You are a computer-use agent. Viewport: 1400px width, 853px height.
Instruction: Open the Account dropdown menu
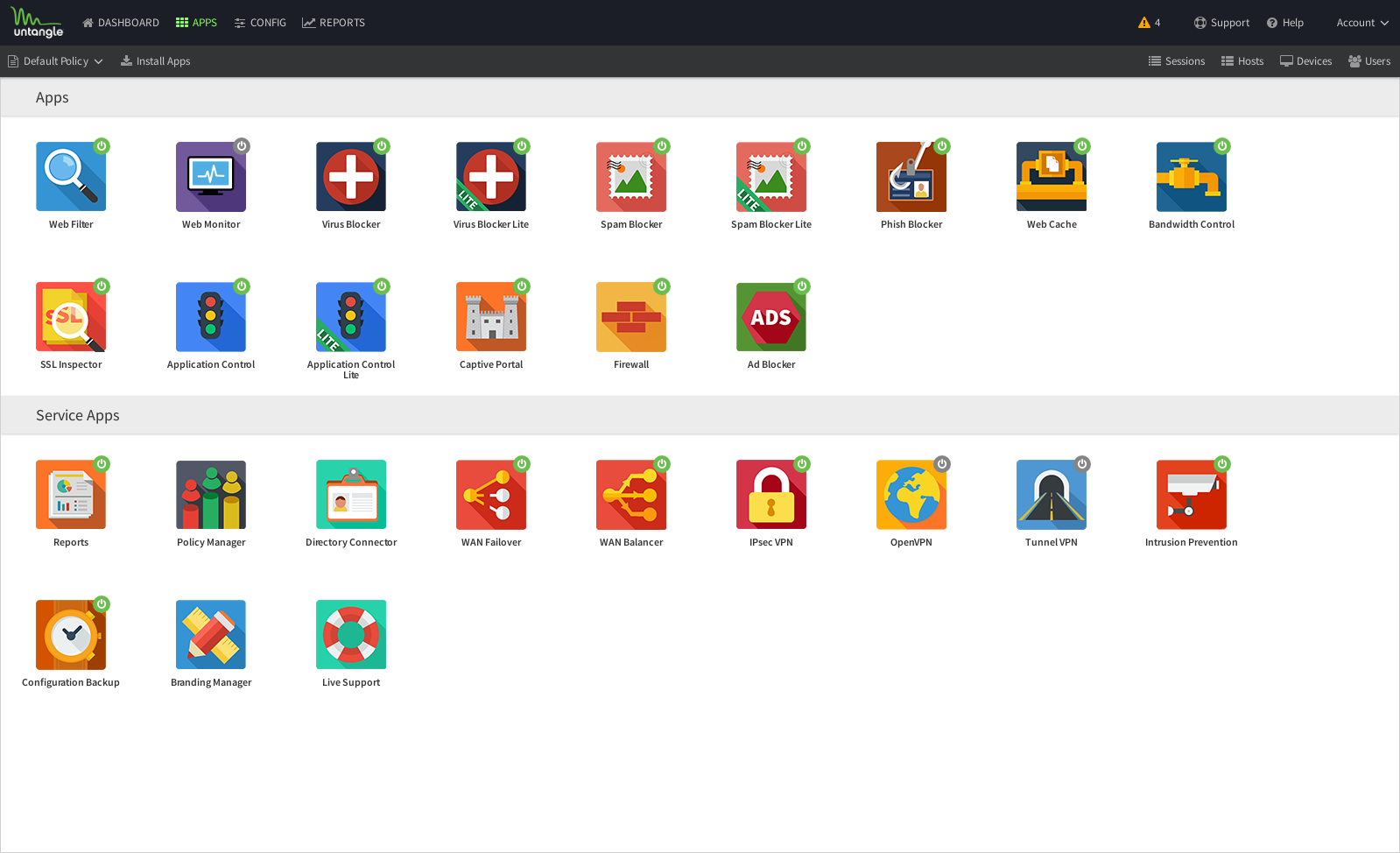tap(1362, 23)
